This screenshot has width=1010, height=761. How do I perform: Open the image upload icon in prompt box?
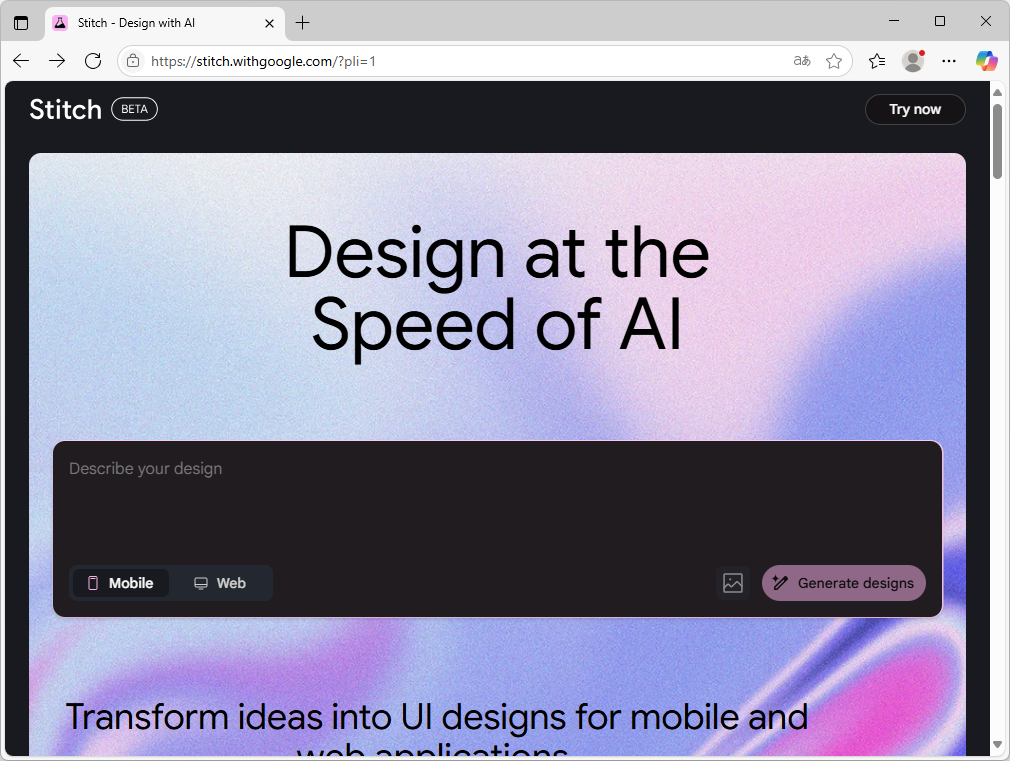click(733, 583)
